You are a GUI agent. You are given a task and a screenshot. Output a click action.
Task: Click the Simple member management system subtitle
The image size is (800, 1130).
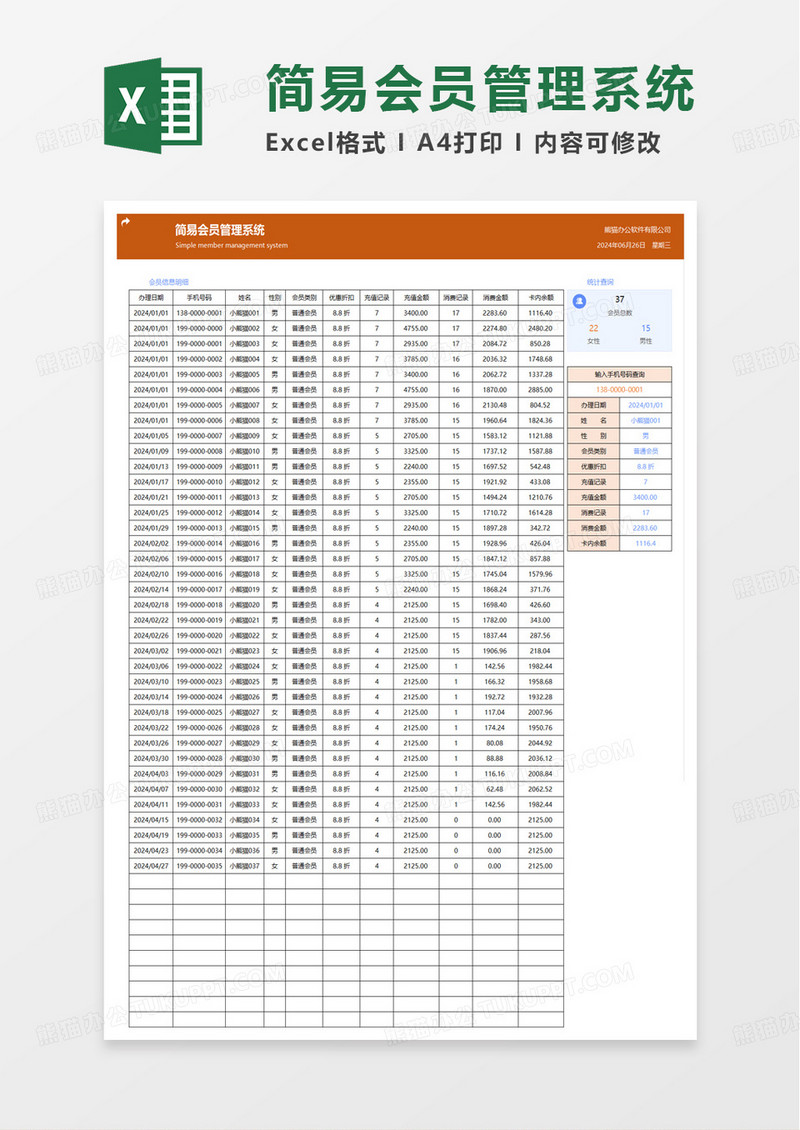pos(231,246)
